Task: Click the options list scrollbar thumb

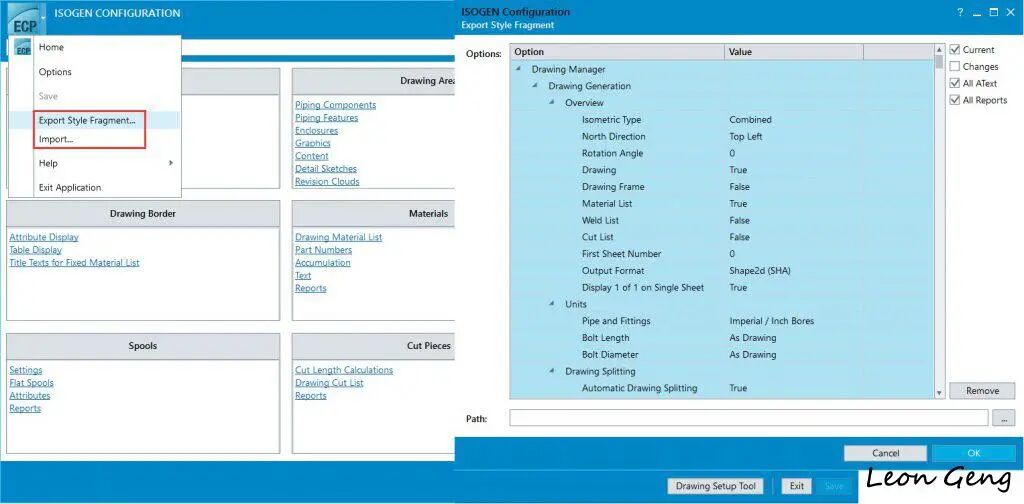Action: click(x=940, y=62)
